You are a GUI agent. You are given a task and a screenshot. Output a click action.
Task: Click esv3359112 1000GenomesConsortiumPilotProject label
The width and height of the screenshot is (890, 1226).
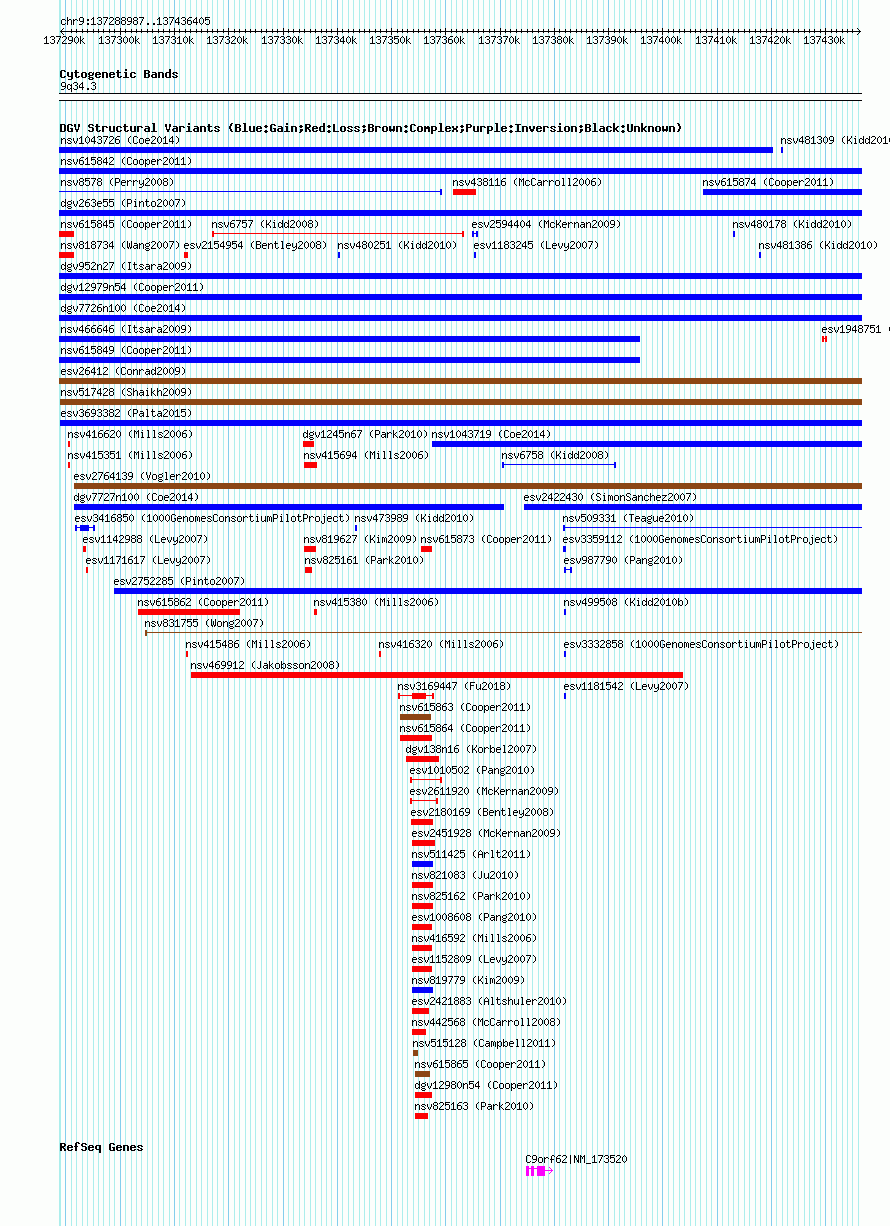pyautogui.click(x=701, y=539)
